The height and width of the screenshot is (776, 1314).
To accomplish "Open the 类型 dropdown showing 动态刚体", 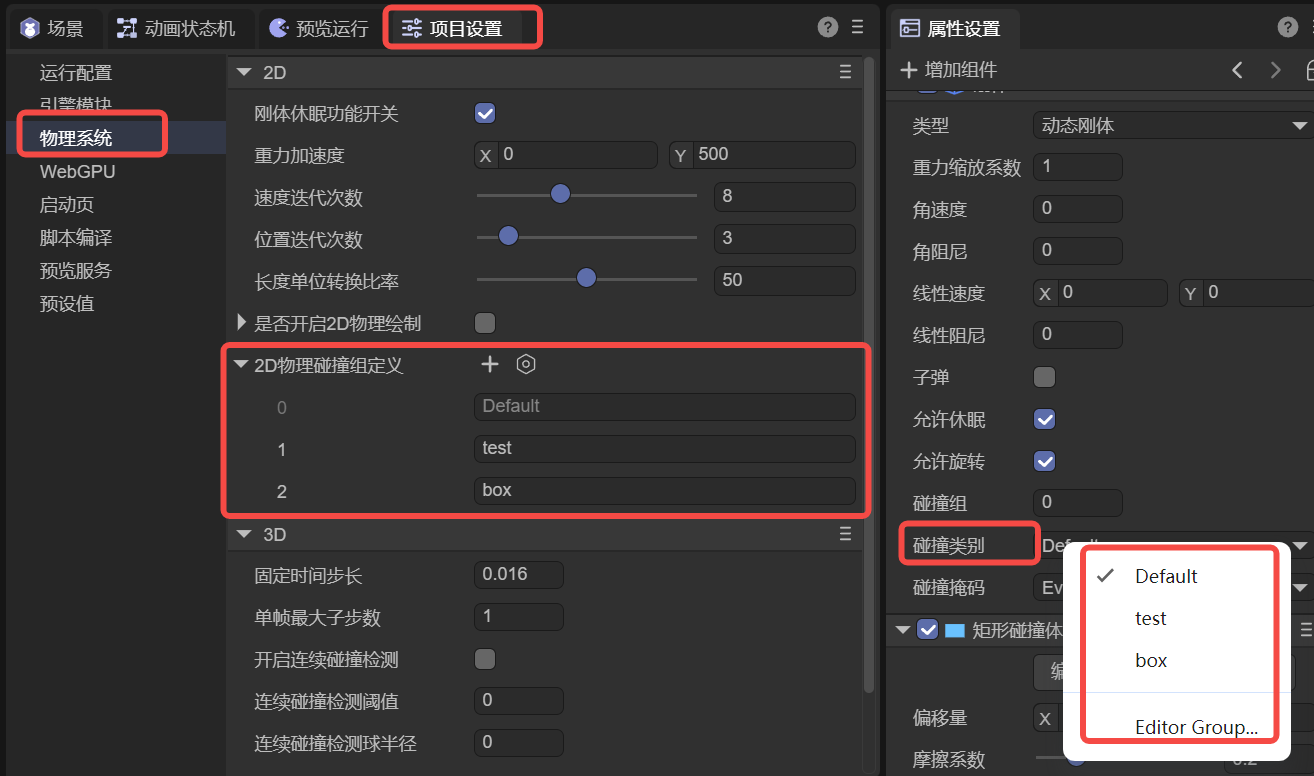I will click(x=1172, y=126).
